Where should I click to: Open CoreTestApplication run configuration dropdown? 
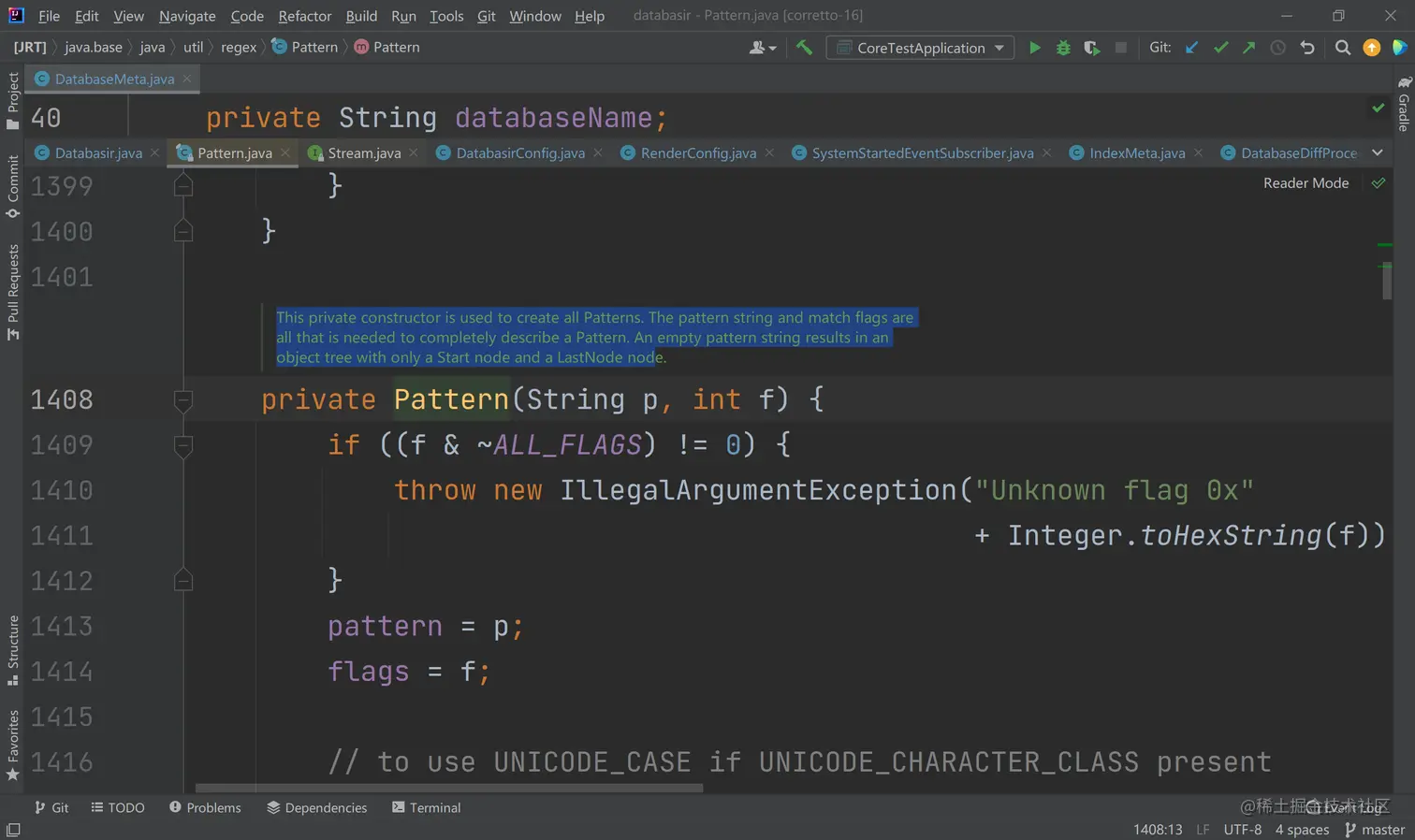pos(920,48)
